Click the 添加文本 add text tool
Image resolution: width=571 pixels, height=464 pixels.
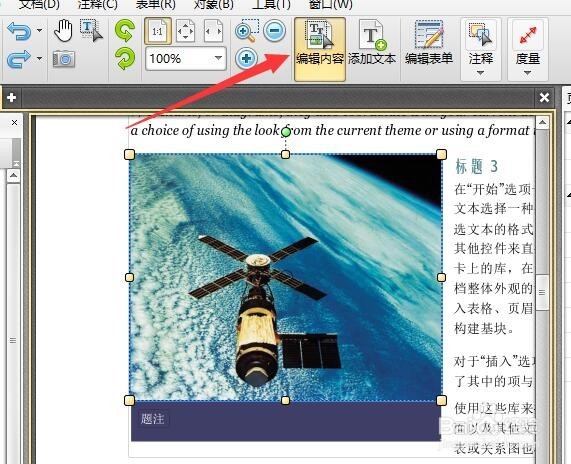click(x=372, y=44)
